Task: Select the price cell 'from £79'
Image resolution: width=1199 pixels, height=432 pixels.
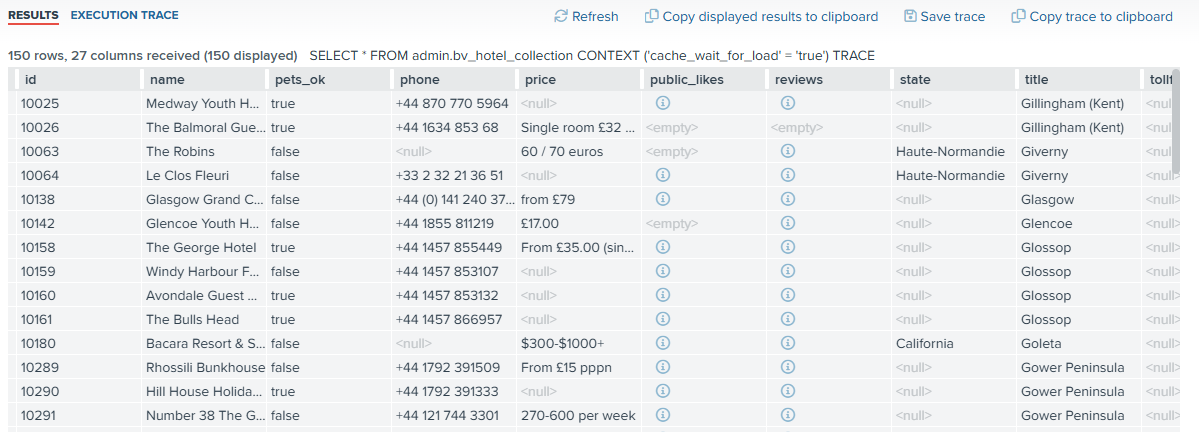Action: coord(578,199)
